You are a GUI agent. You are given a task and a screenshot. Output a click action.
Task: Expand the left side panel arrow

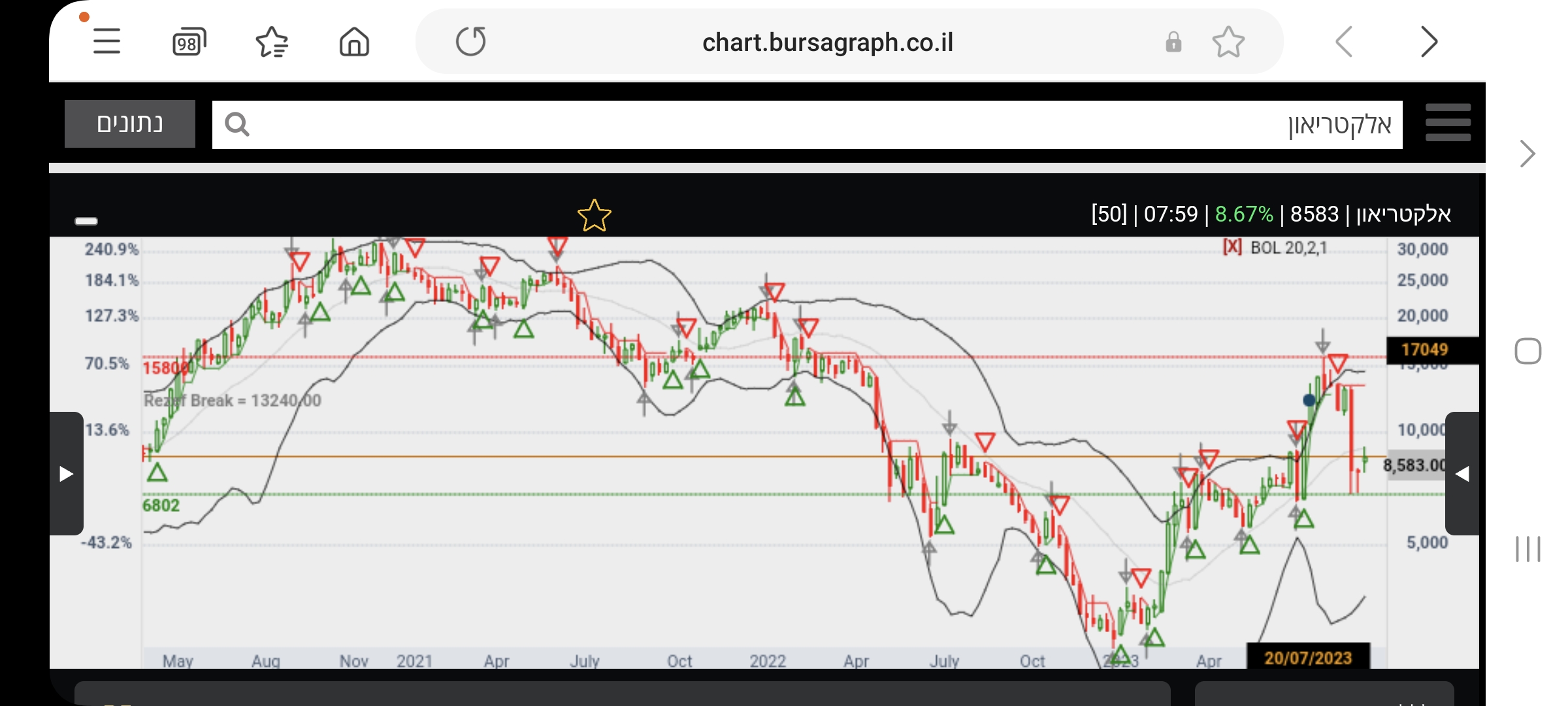66,474
